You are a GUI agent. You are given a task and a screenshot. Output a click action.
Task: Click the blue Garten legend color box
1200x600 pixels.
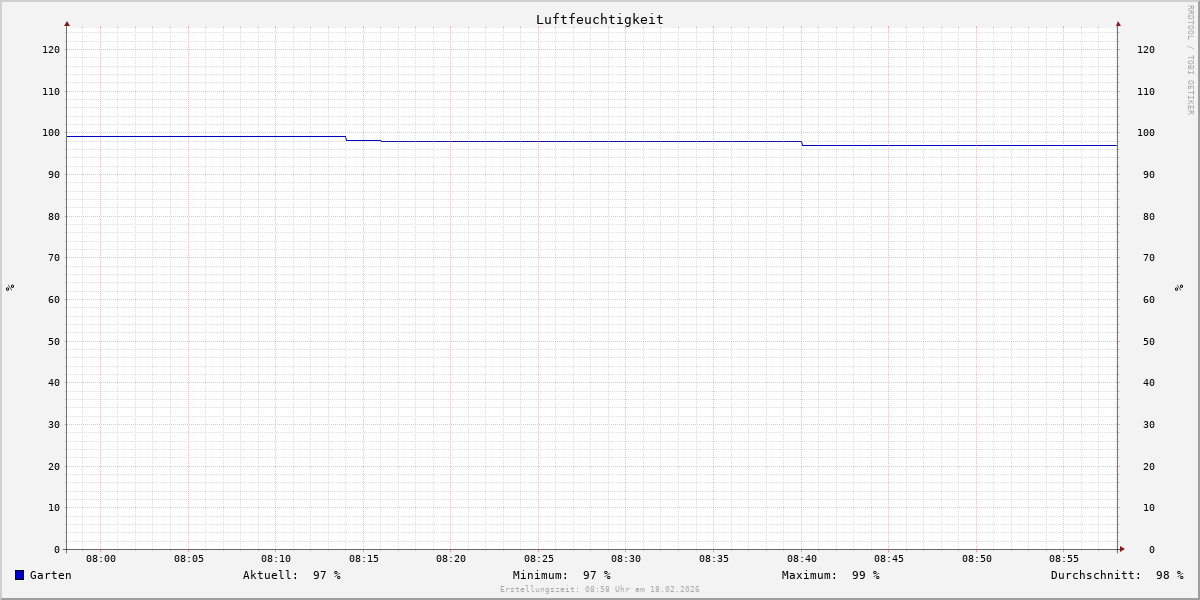click(19, 575)
